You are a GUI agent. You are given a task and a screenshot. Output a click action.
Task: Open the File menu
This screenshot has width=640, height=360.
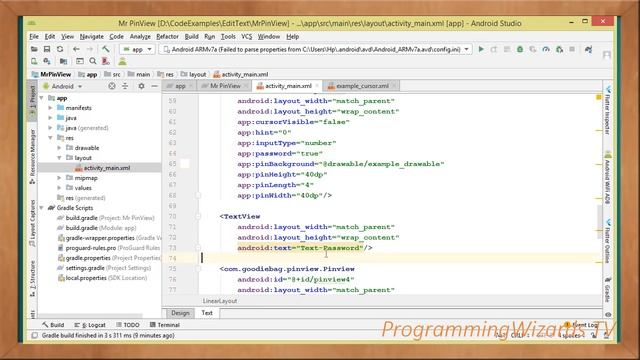point(34,36)
